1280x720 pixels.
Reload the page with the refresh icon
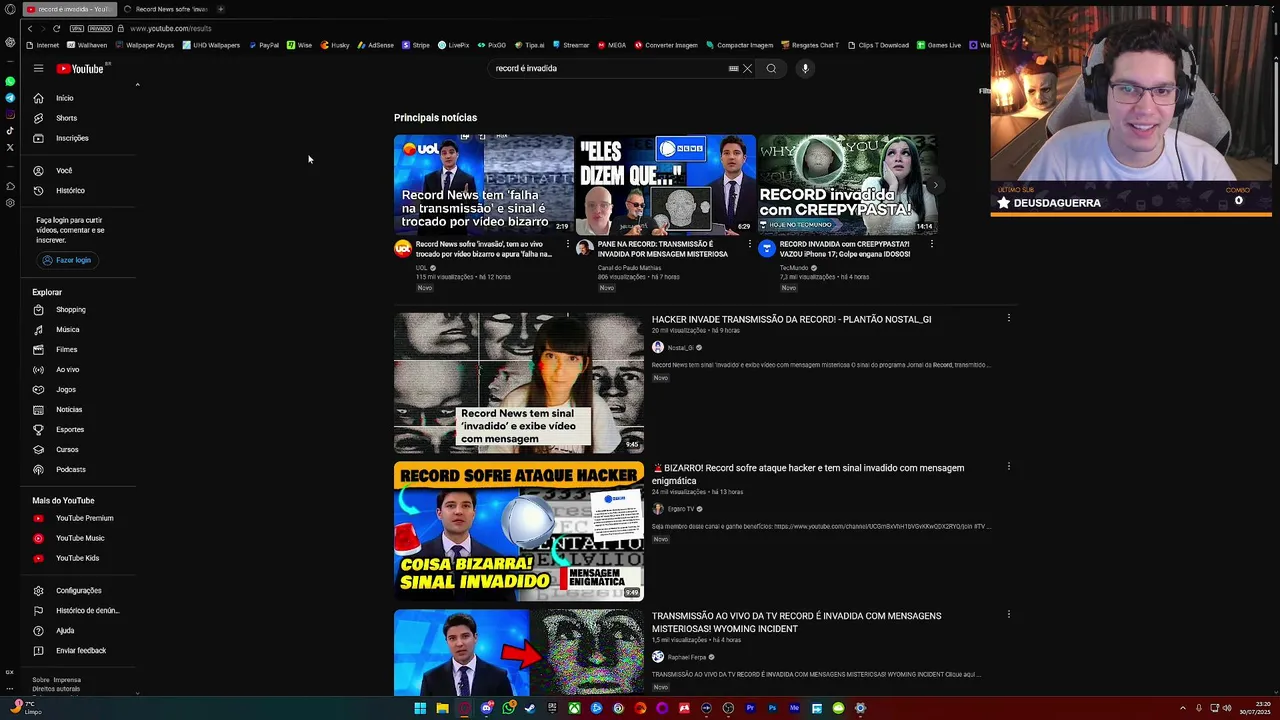tap(57, 29)
